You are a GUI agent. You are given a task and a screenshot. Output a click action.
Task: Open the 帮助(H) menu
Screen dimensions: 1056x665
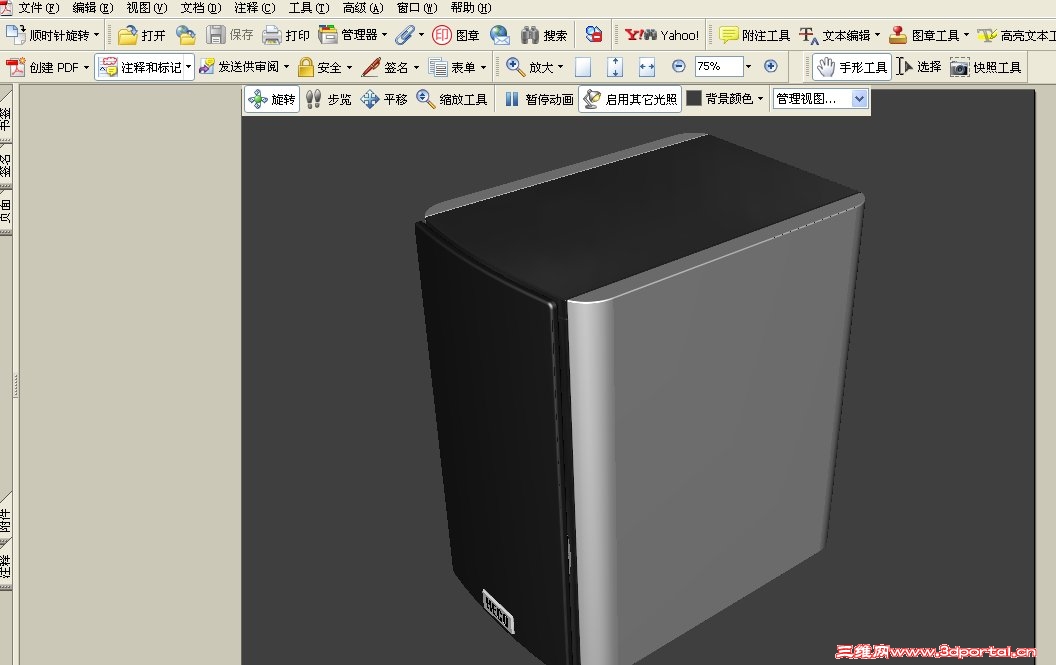click(471, 8)
